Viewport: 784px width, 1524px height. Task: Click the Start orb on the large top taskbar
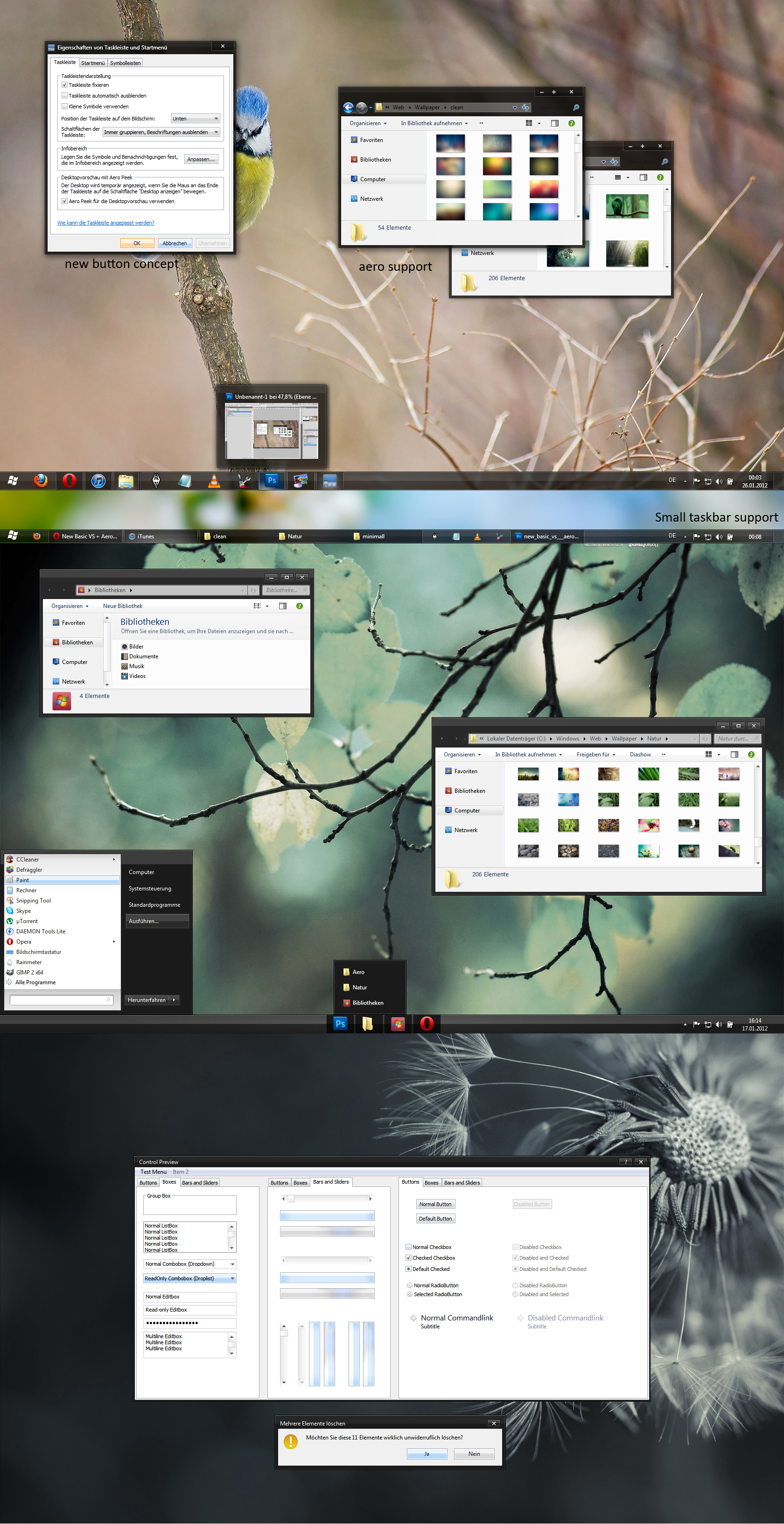pyautogui.click(x=13, y=480)
